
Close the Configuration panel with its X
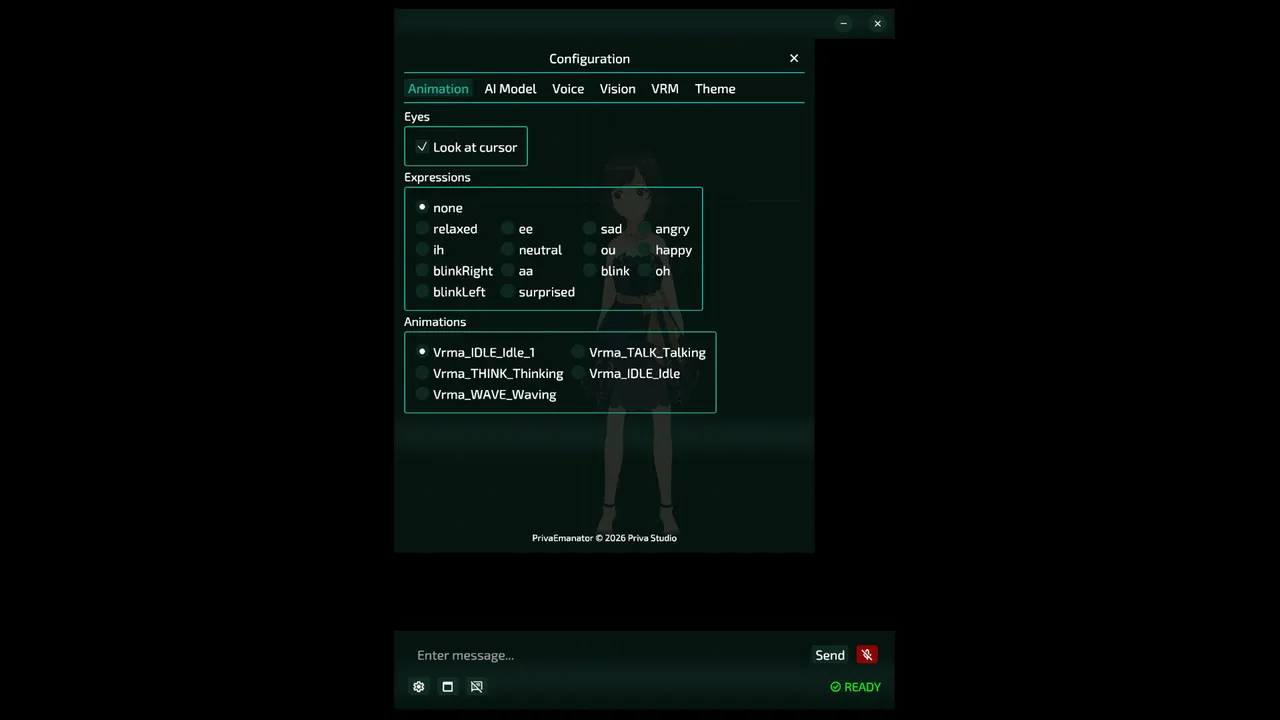[x=794, y=58]
